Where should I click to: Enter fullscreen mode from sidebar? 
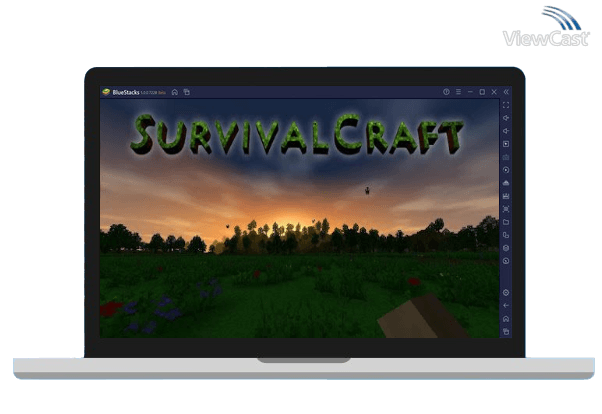pos(506,105)
